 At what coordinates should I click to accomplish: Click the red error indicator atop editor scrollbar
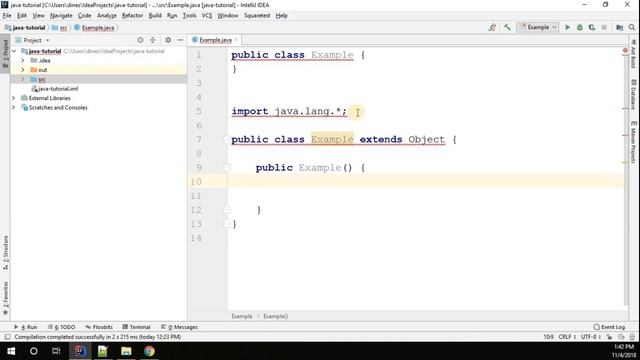pos(625,51)
